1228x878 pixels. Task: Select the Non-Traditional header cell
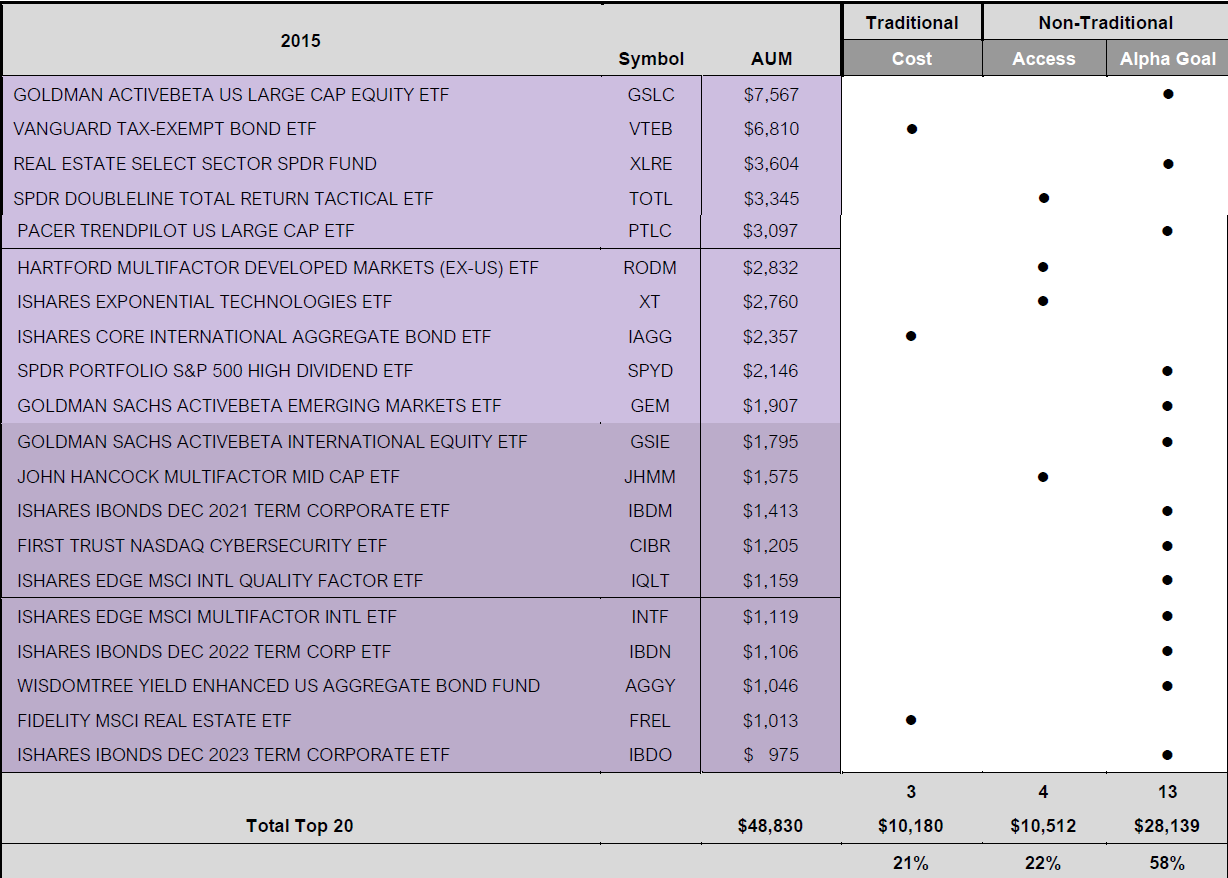click(1106, 22)
